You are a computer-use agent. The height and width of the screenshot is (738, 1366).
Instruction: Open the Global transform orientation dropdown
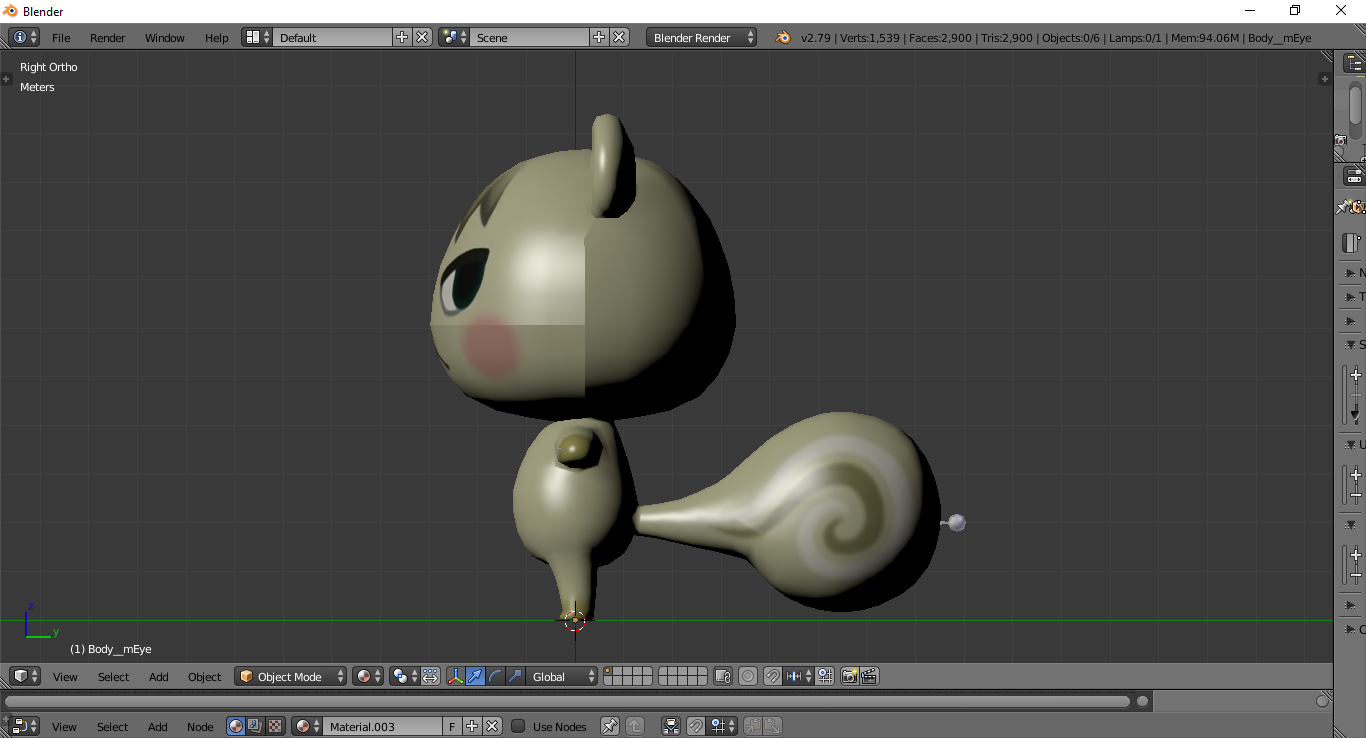point(562,677)
